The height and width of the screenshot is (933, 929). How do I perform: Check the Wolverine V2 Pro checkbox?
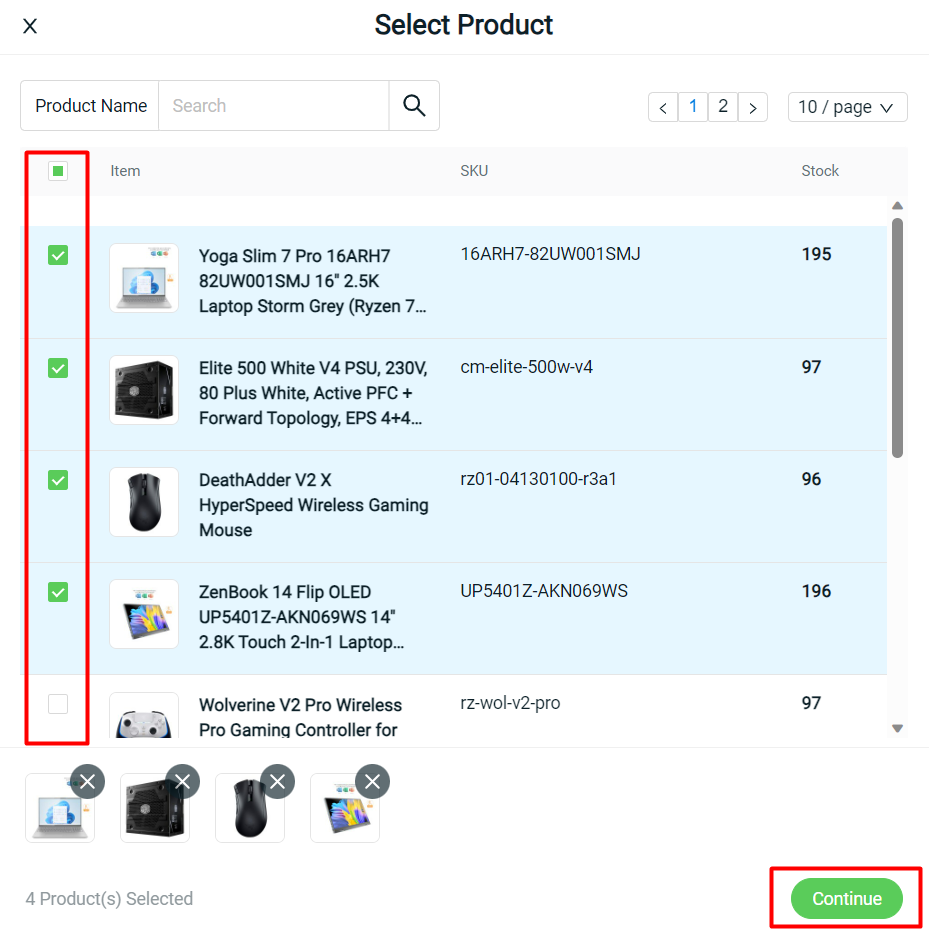point(58,704)
